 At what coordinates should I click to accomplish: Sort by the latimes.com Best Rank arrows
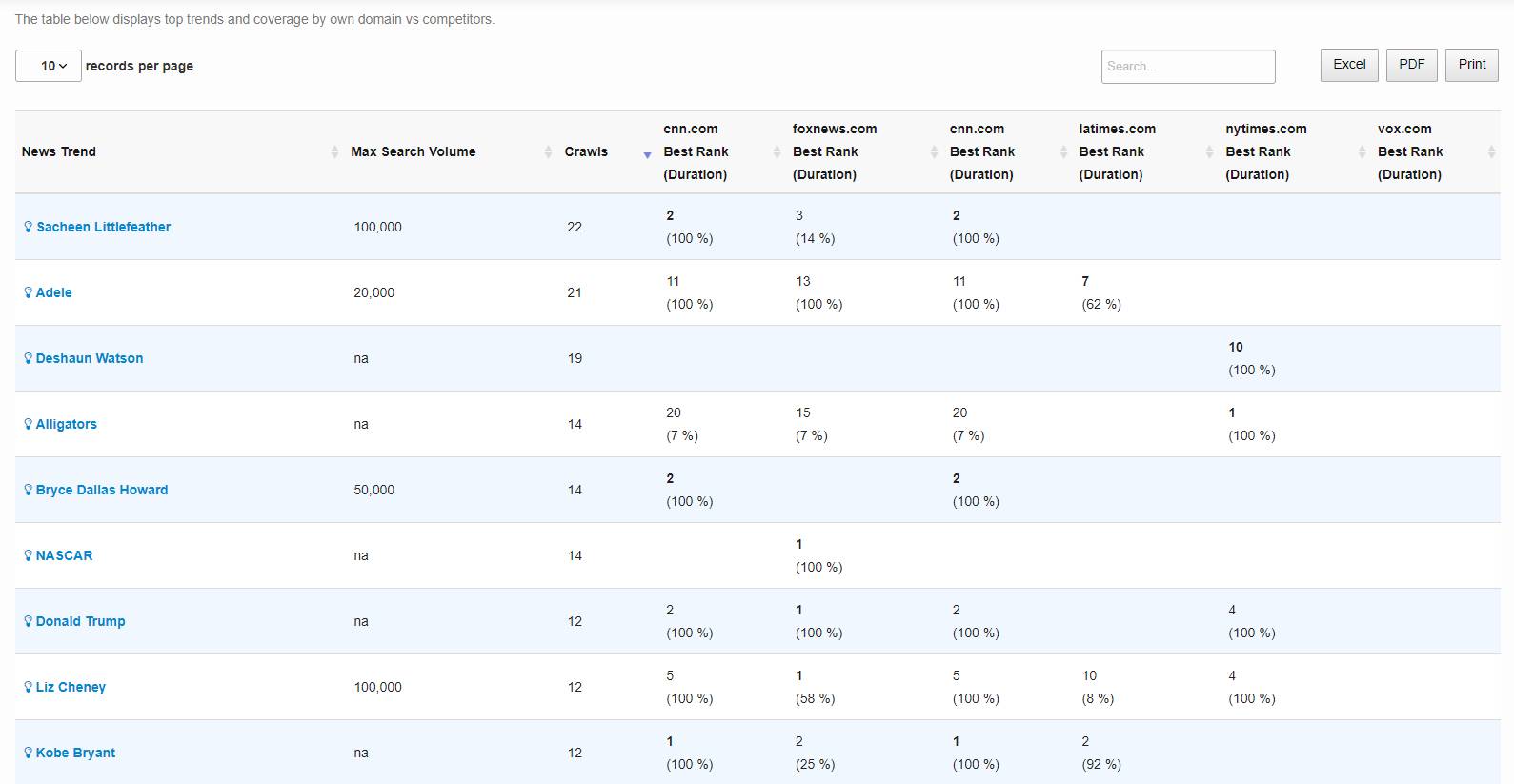[x=1209, y=152]
